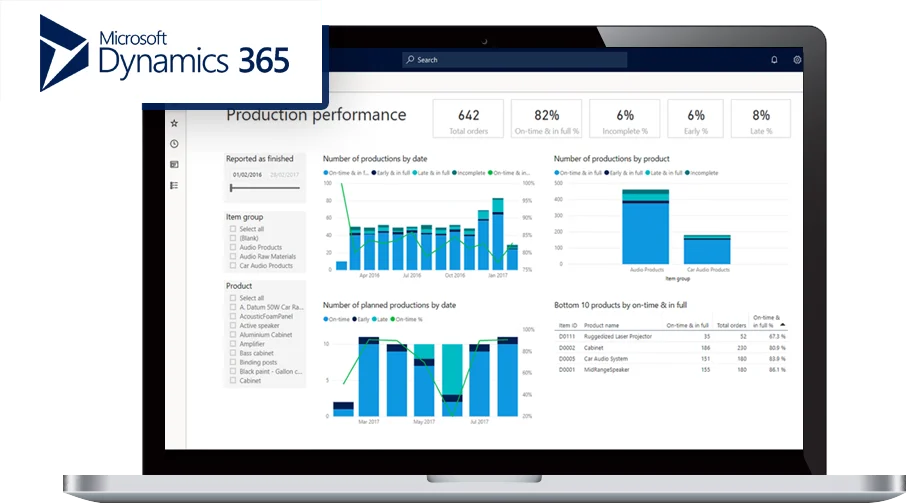The height and width of the screenshot is (503, 906).
Task: Check Audio Products item group checkbox
Action: coord(233,247)
